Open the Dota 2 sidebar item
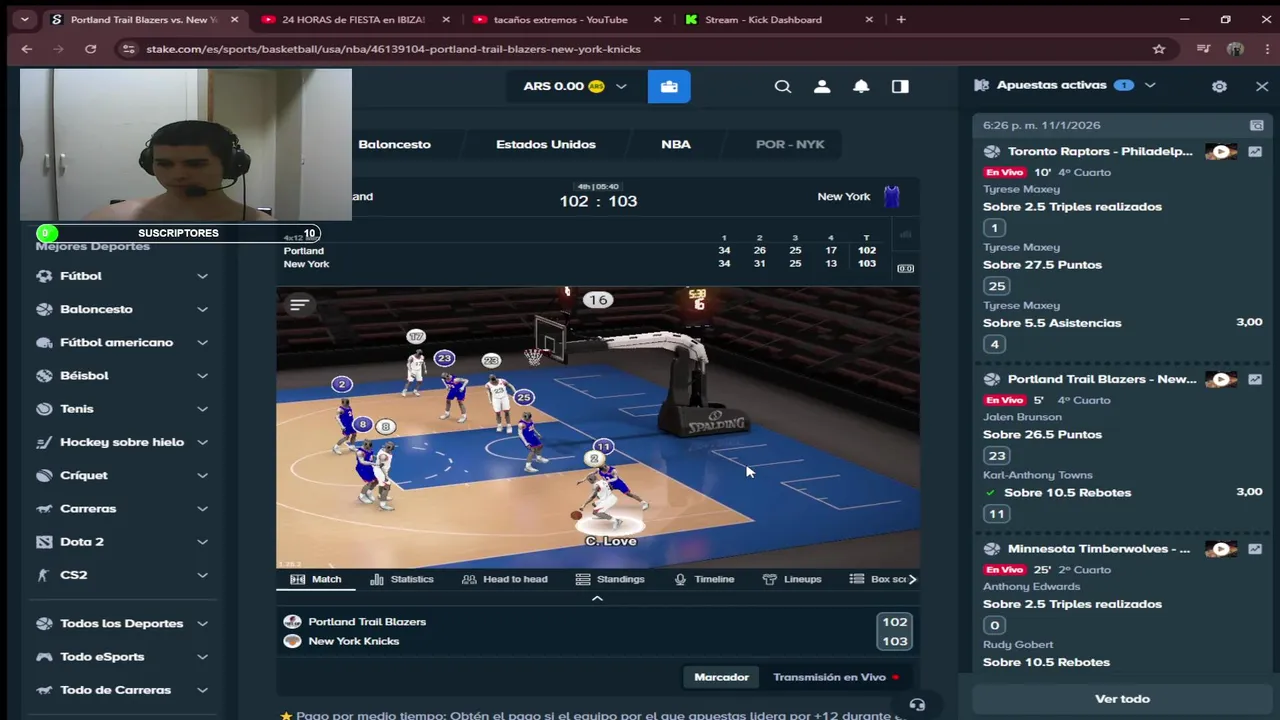This screenshot has height=720, width=1280. click(122, 542)
